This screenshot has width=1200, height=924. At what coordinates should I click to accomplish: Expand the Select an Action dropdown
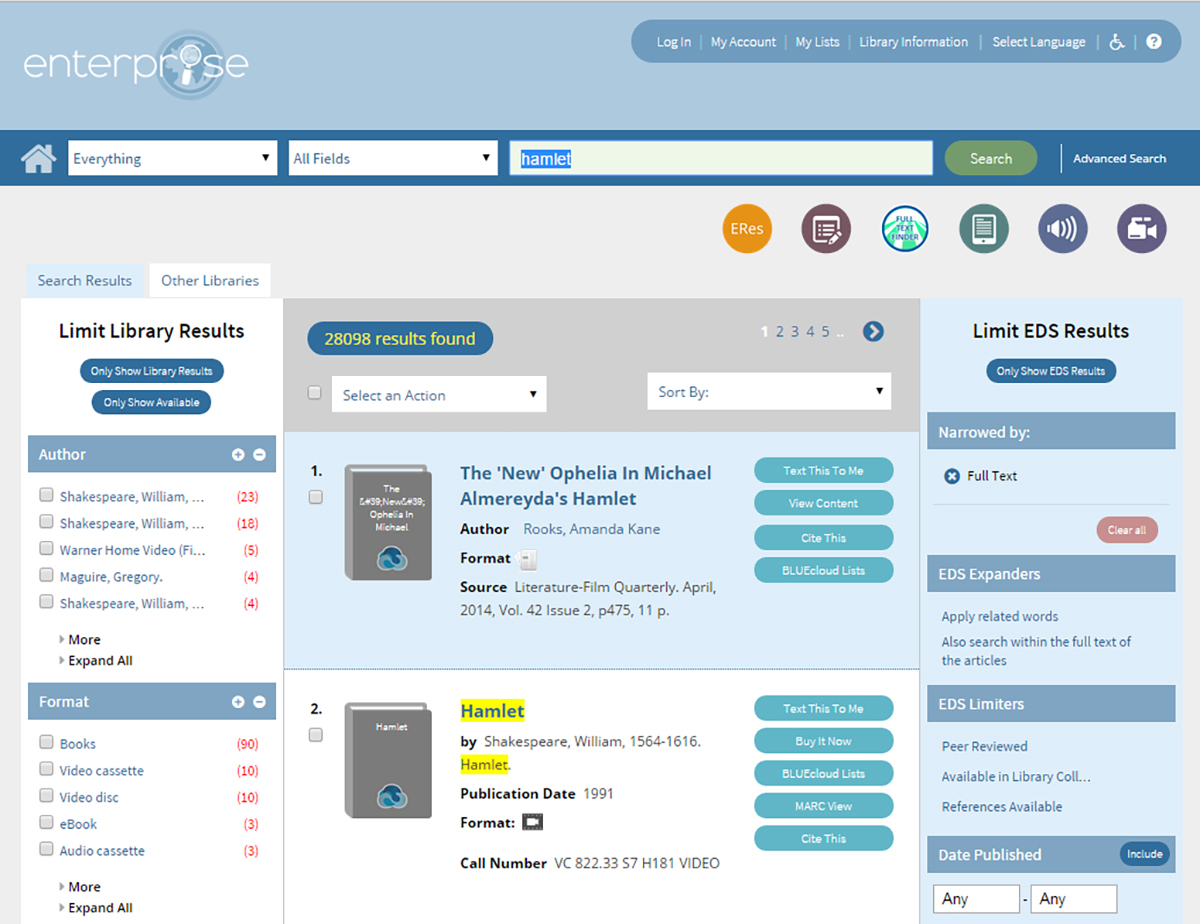pyautogui.click(x=439, y=395)
